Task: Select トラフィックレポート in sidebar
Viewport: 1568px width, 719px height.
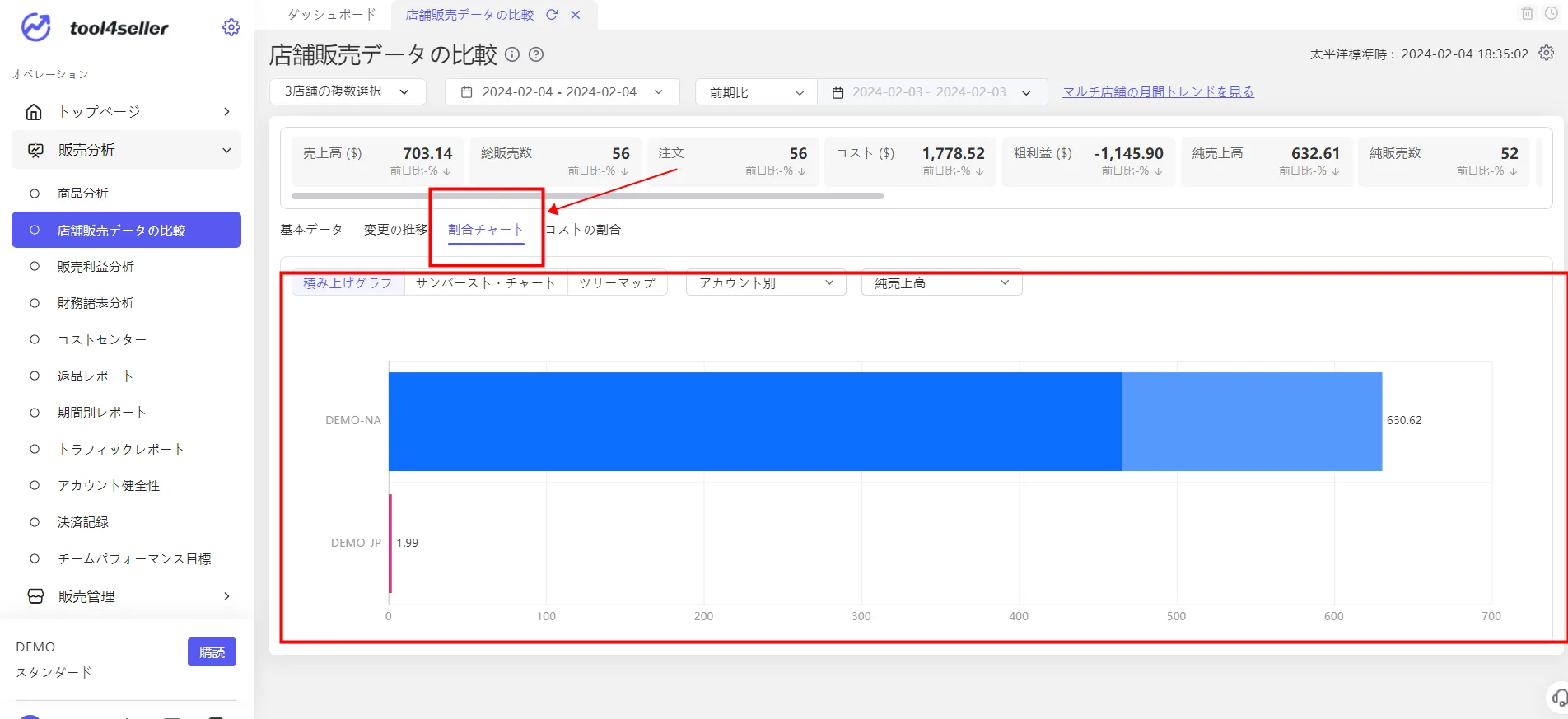Action: 121,449
